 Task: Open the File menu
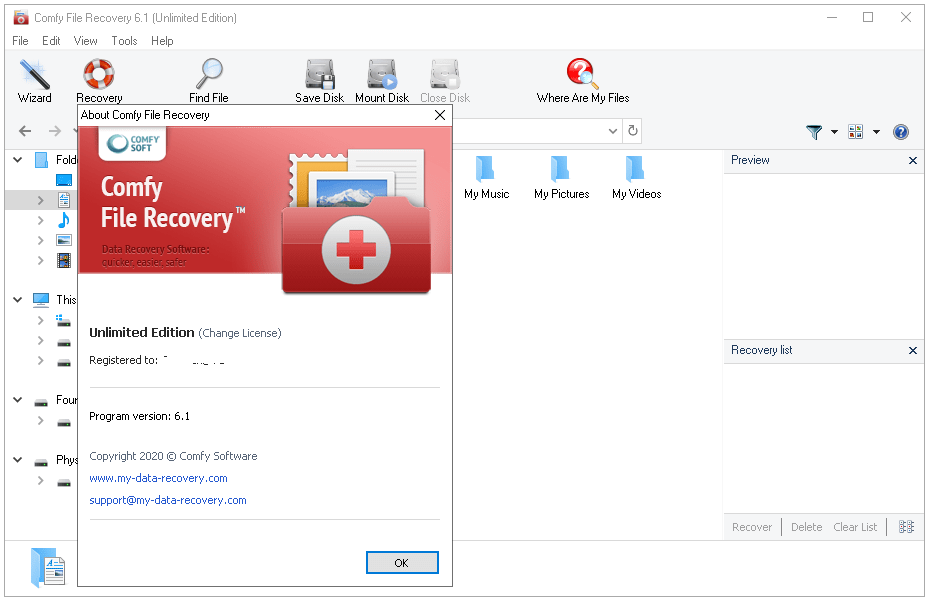coord(20,41)
